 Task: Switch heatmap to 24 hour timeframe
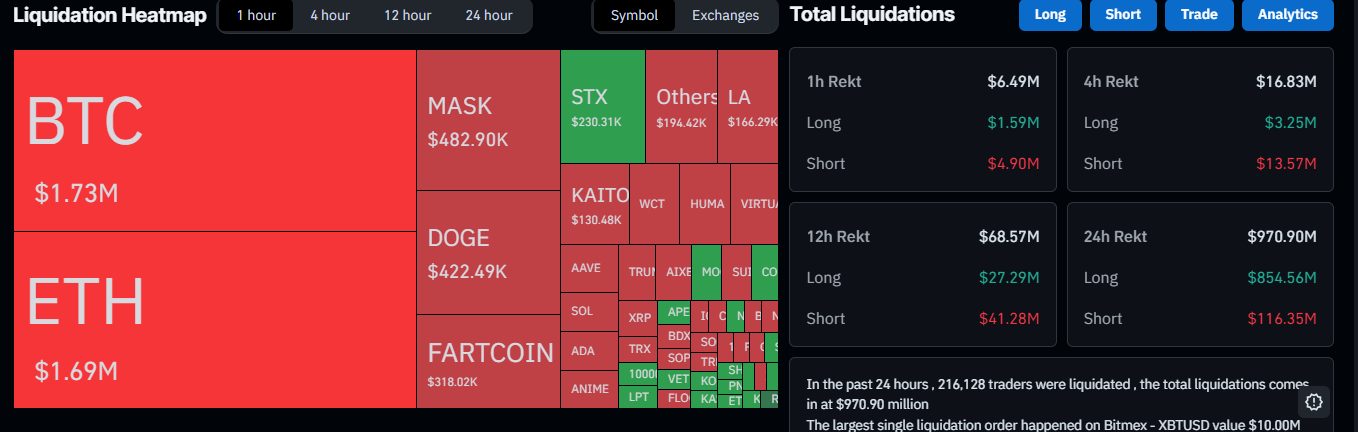(489, 15)
